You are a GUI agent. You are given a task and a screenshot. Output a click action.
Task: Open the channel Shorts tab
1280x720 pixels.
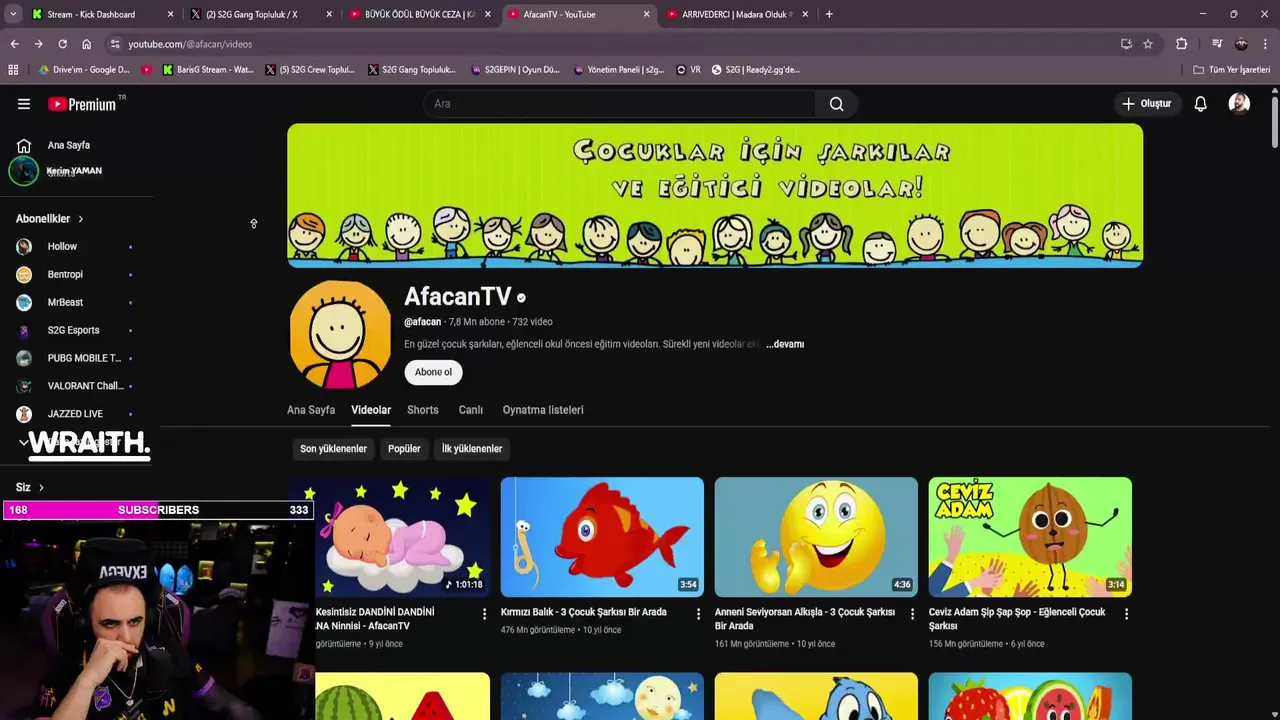point(423,410)
